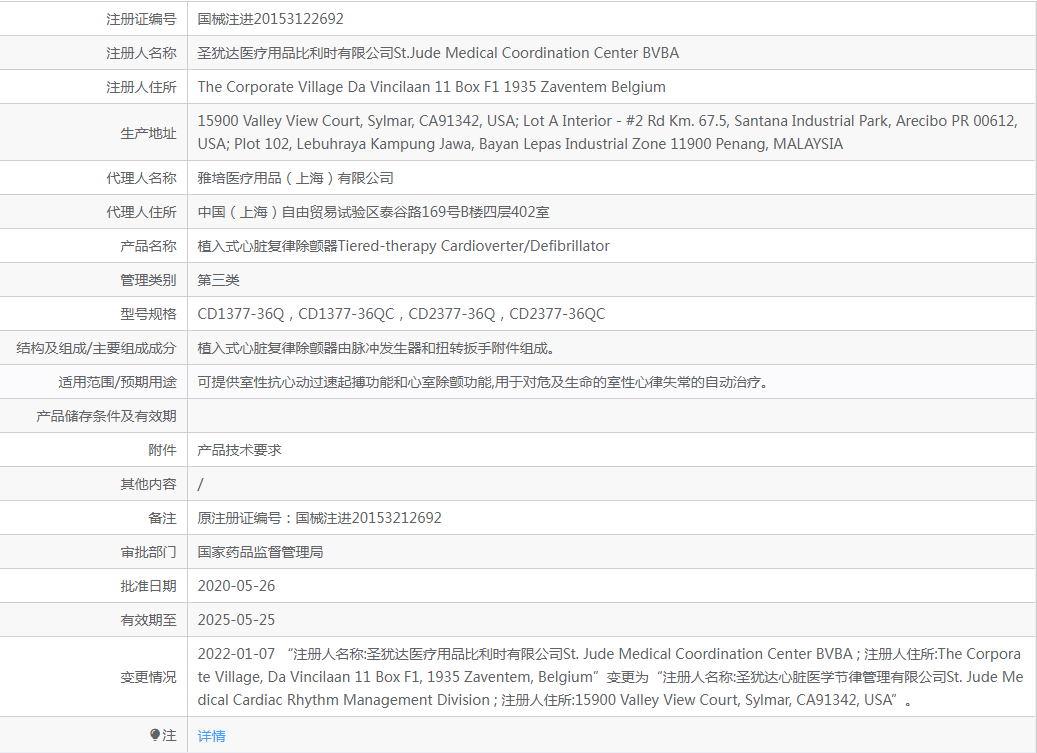
Task: Select registrant name St.Jude Medical Coordination Center BVBA
Action: [x=536, y=53]
